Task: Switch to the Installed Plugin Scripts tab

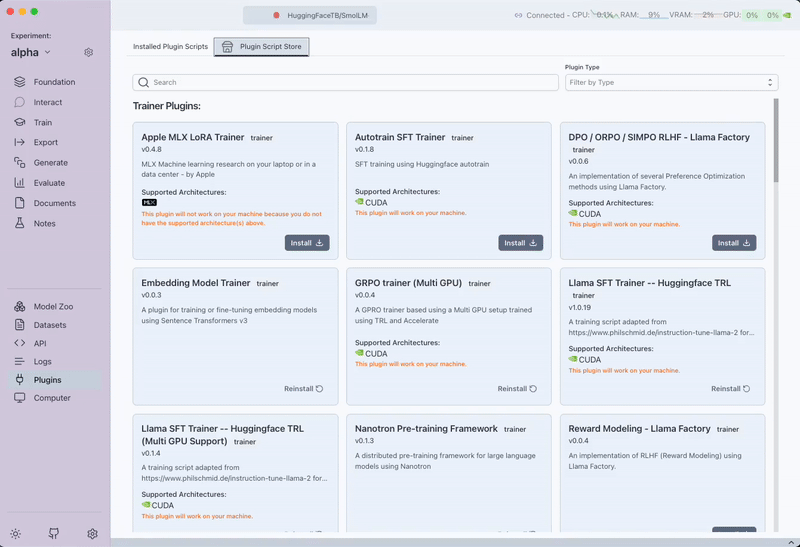Action: 171,47
